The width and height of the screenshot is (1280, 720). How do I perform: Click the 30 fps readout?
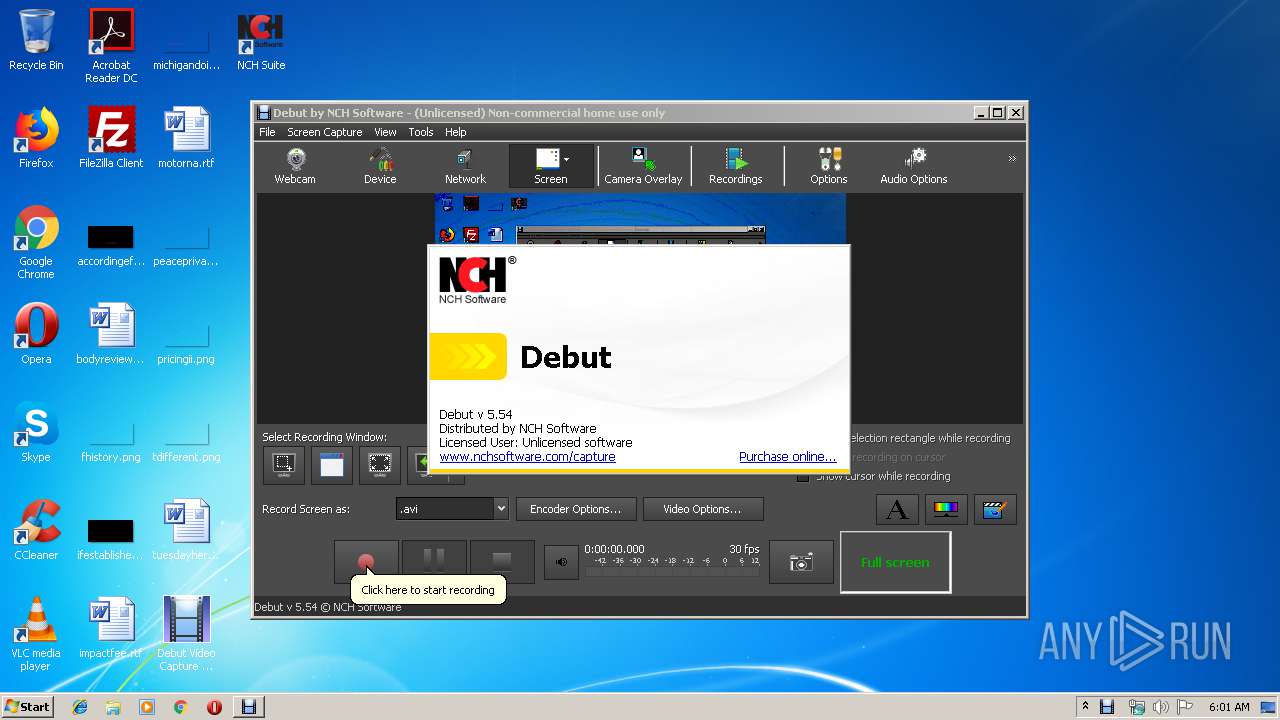coord(744,549)
